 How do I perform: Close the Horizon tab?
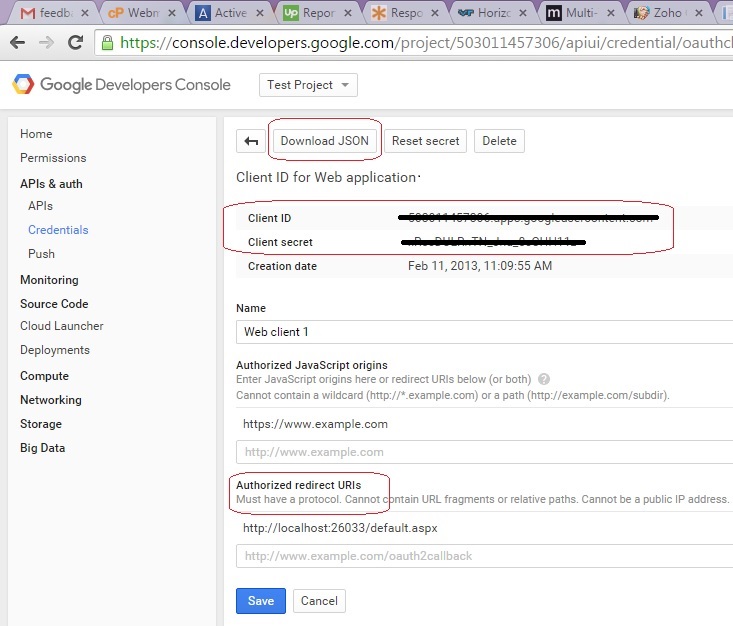pos(523,13)
